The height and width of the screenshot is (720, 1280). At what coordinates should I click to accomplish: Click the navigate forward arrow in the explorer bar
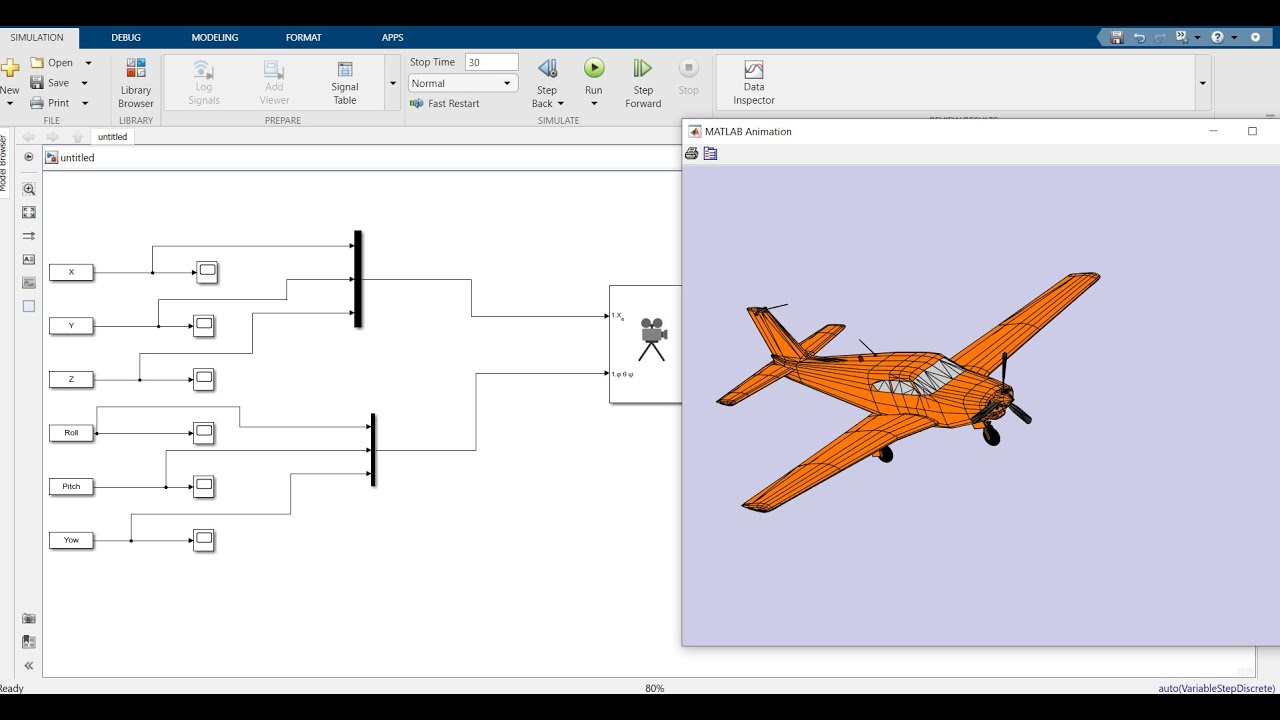(x=52, y=137)
